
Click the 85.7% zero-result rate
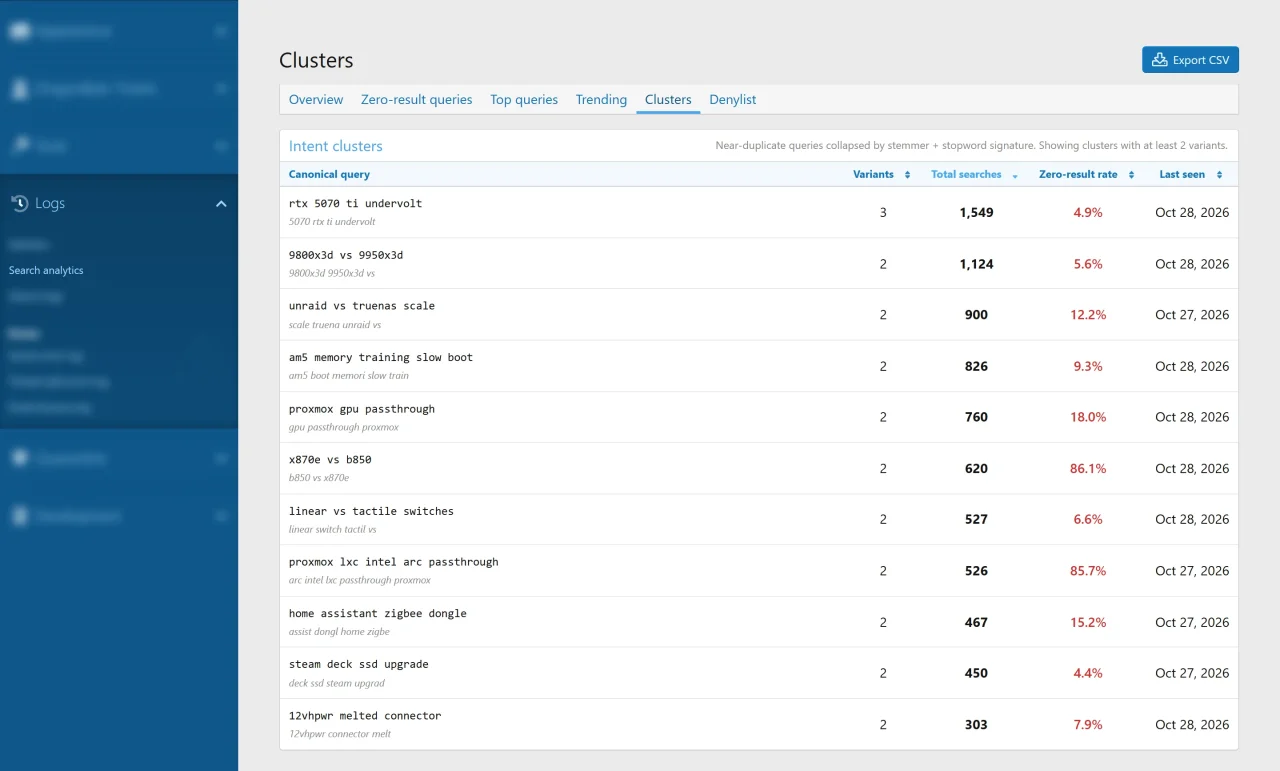1088,571
